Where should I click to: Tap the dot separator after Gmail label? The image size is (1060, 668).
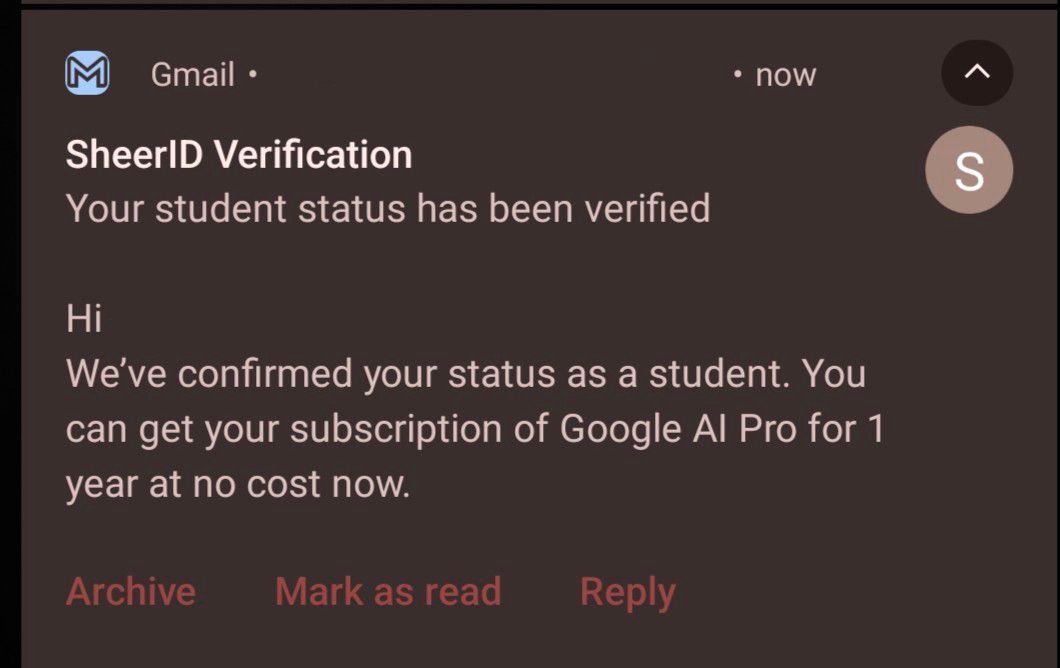click(x=253, y=74)
